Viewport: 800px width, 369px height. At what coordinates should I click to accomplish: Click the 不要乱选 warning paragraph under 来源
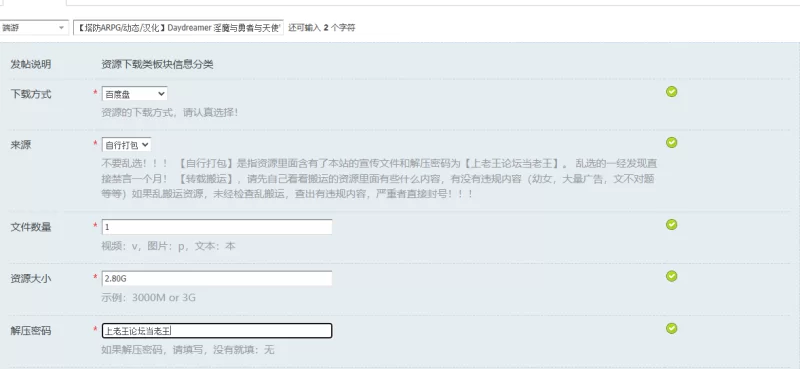click(x=379, y=179)
